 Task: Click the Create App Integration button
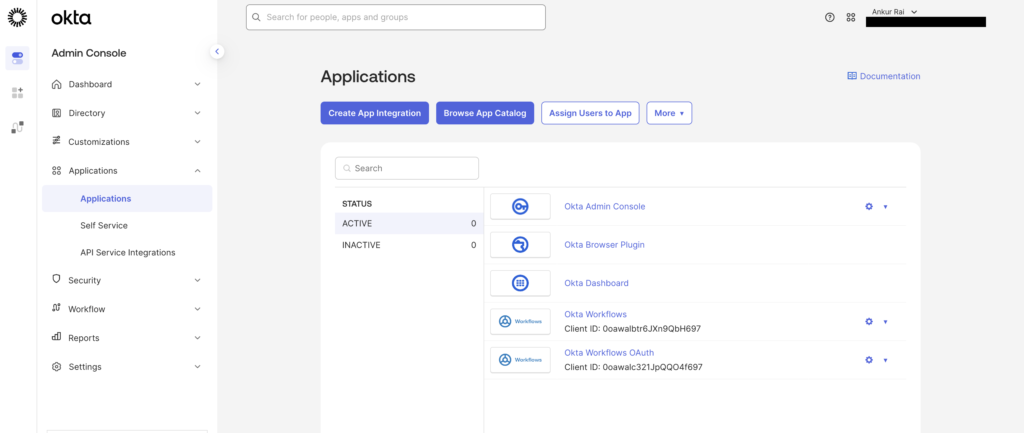375,113
